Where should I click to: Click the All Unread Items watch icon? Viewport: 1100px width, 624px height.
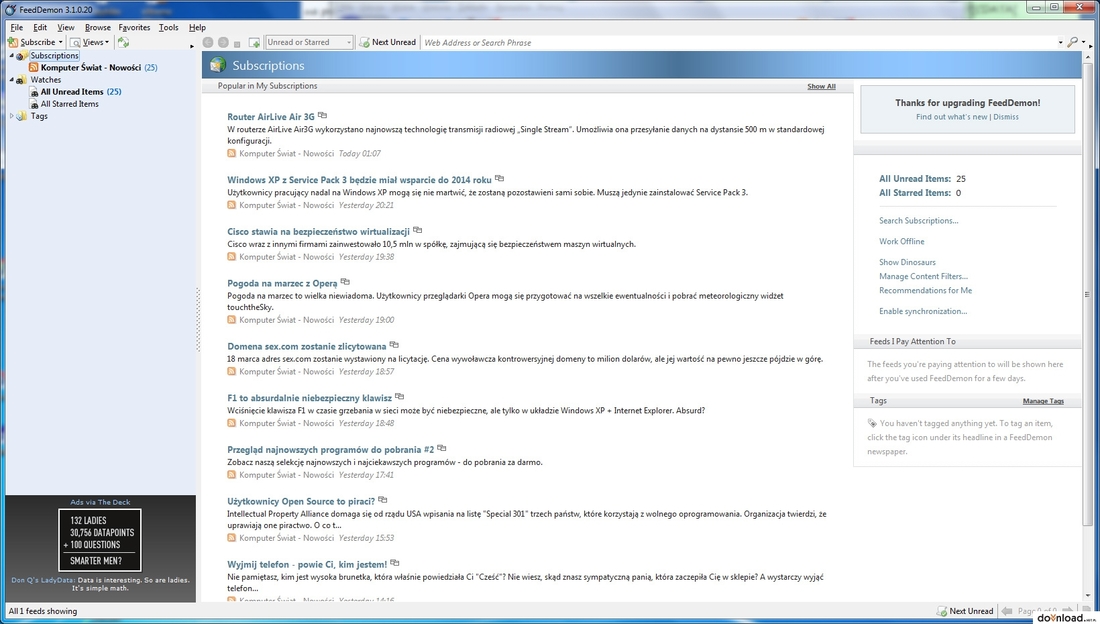[x=34, y=92]
